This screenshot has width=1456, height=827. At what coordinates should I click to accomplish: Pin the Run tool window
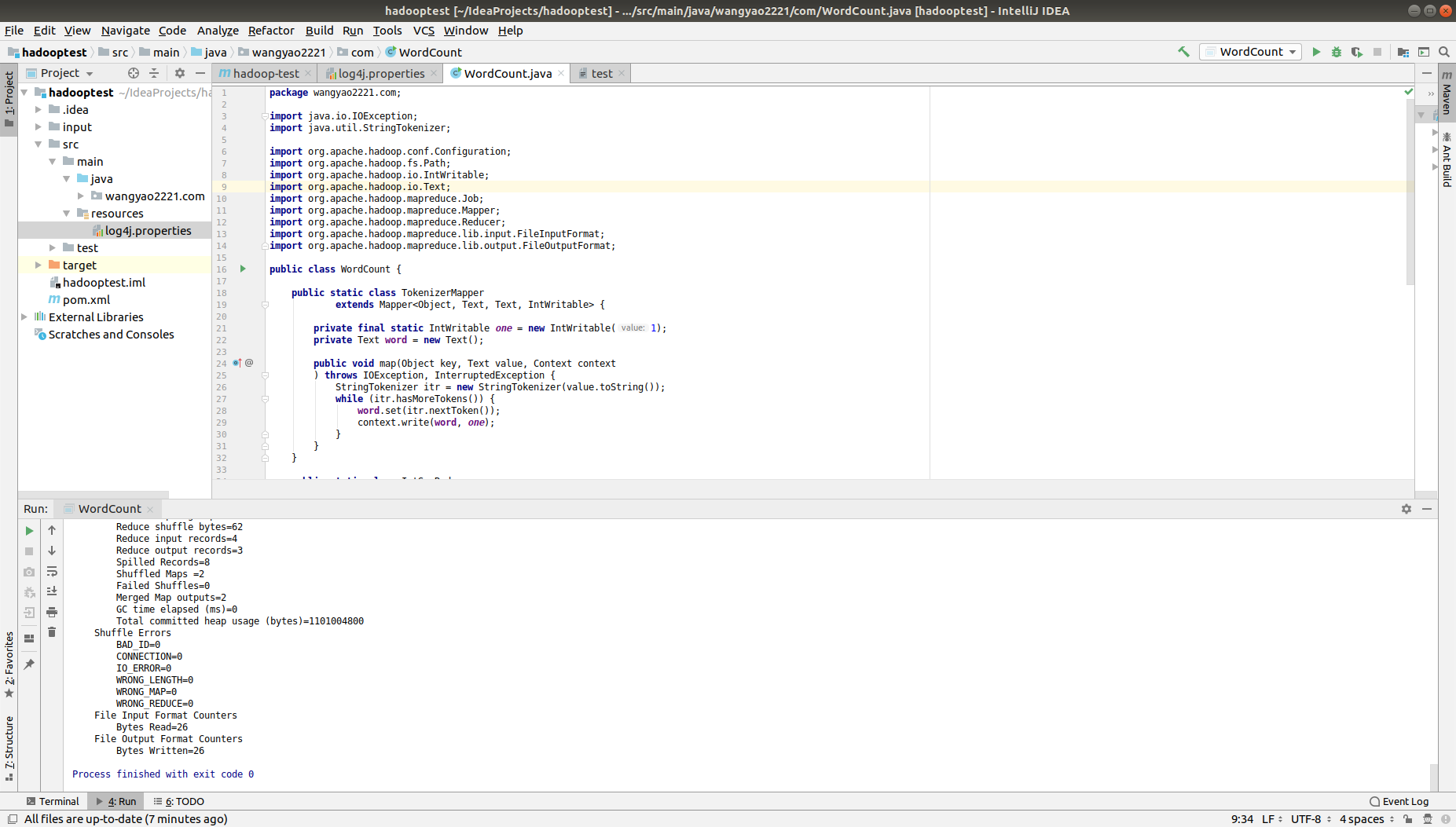pyautogui.click(x=29, y=664)
